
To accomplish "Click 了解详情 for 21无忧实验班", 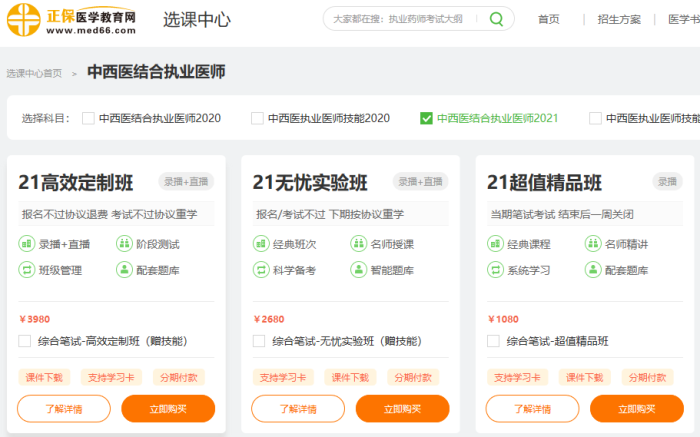I will 298,408.
